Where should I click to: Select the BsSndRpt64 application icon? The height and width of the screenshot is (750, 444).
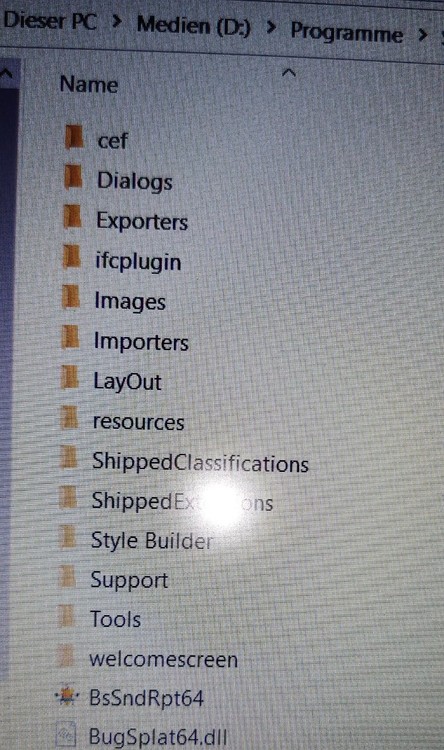66,696
